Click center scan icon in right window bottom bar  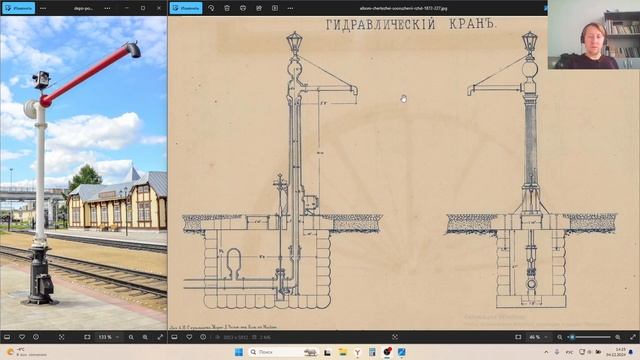[x=395, y=337]
